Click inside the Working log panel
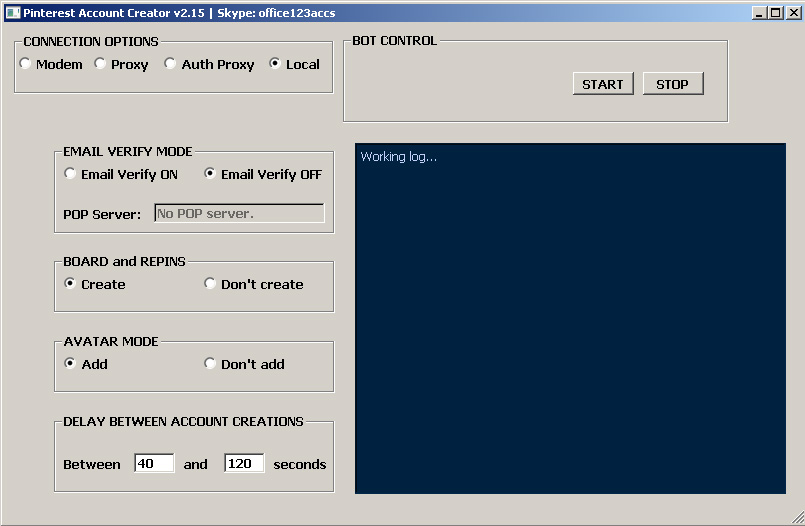This screenshot has width=805, height=526. 570,319
